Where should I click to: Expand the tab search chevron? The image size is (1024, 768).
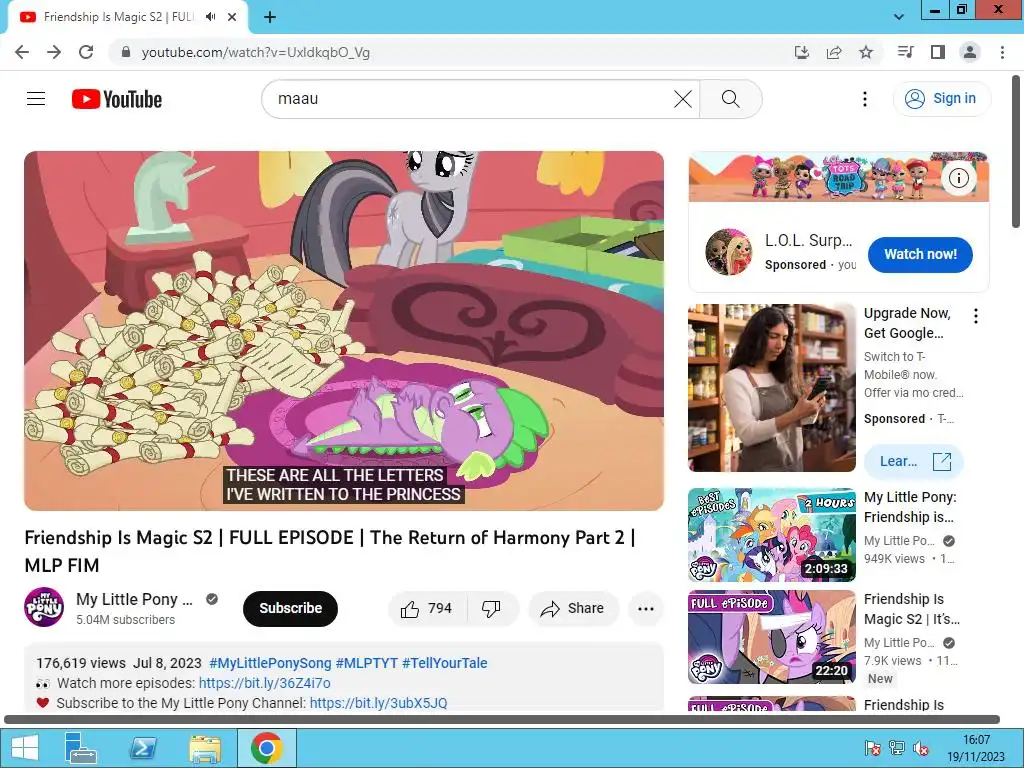point(899,17)
